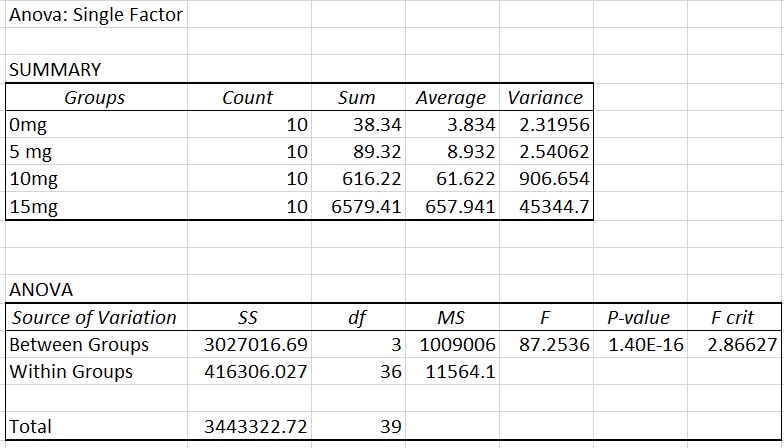
Task: Click the Source of Variation header
Action: click(x=95, y=318)
